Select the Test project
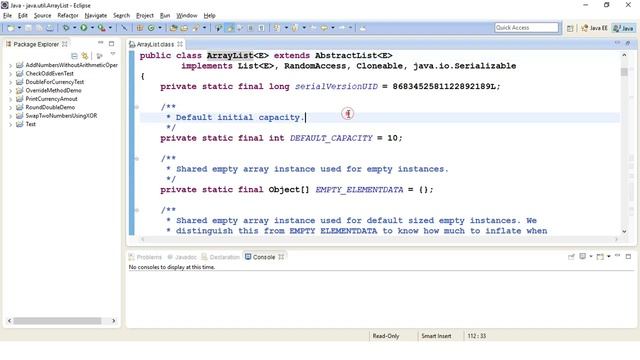Image resolution: width=640 pixels, height=360 pixels. [x=30, y=124]
